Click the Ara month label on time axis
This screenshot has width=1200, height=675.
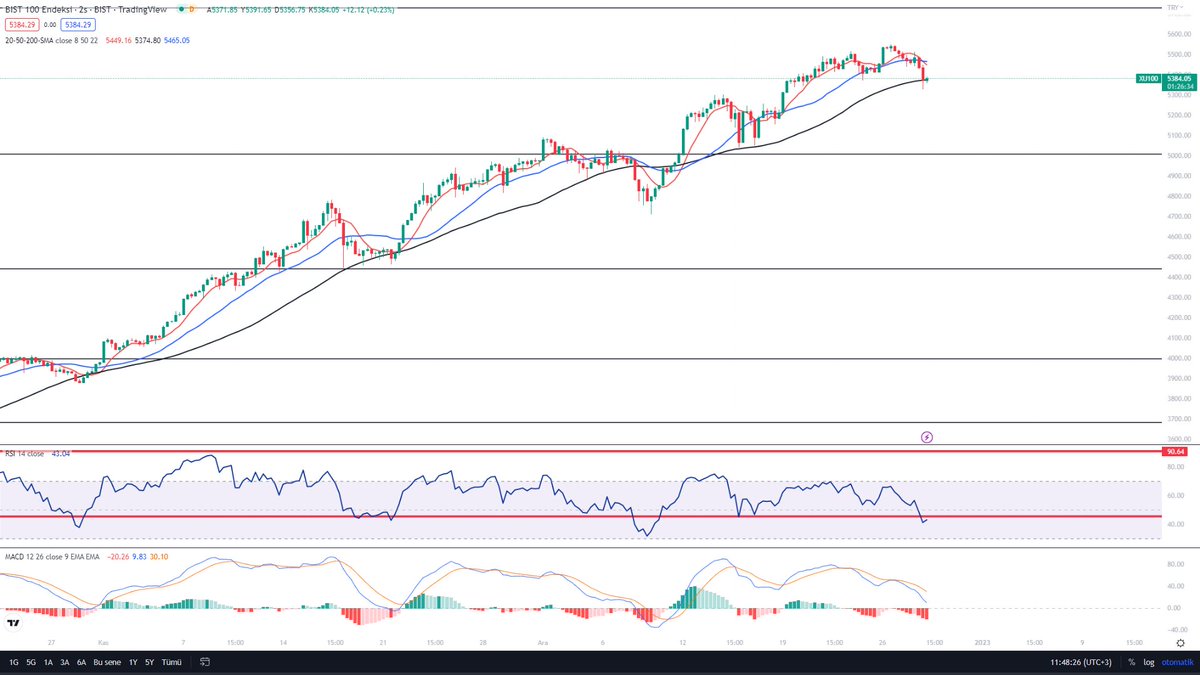544,642
